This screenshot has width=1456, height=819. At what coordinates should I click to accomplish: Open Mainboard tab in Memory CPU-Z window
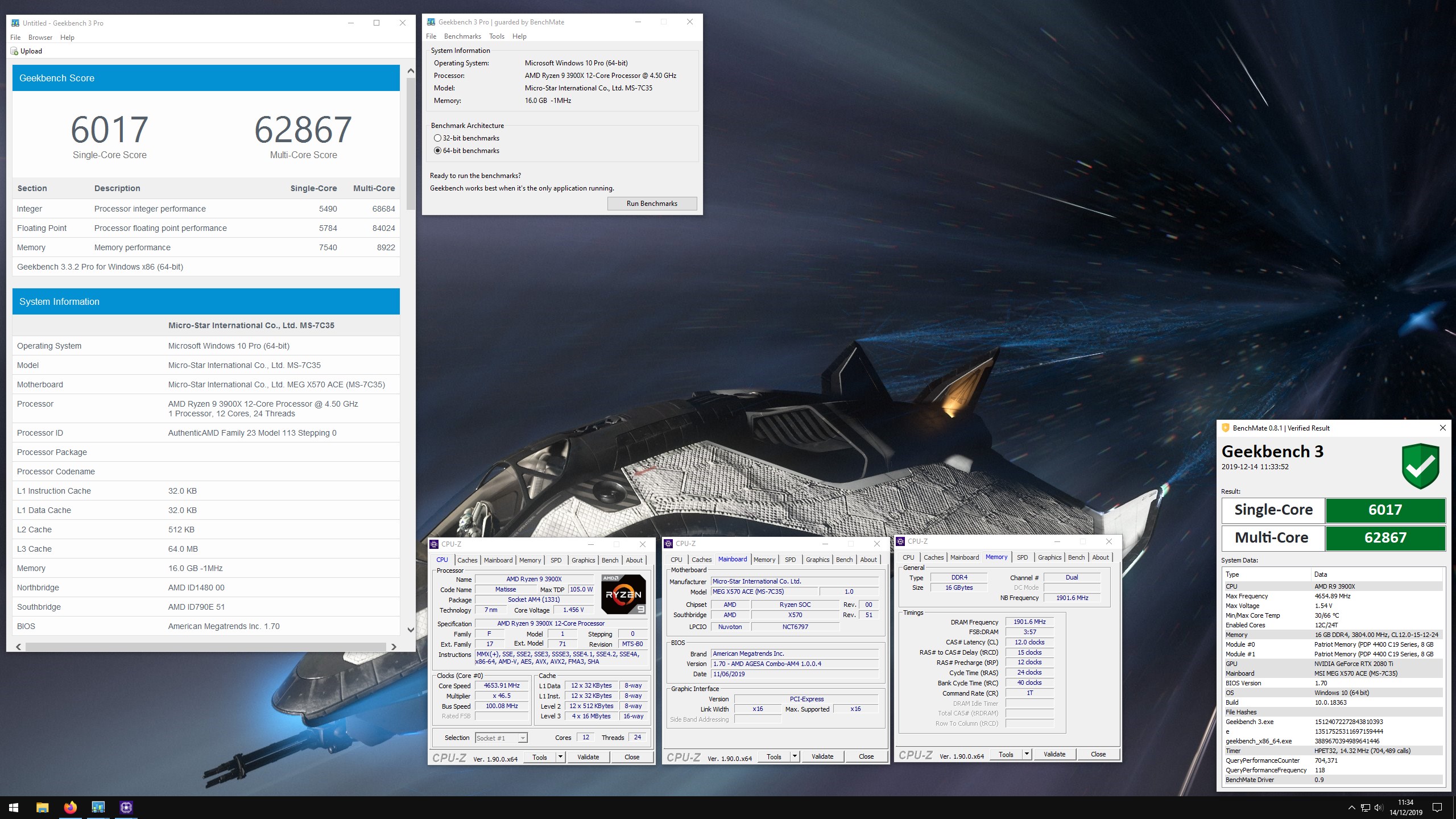click(964, 557)
